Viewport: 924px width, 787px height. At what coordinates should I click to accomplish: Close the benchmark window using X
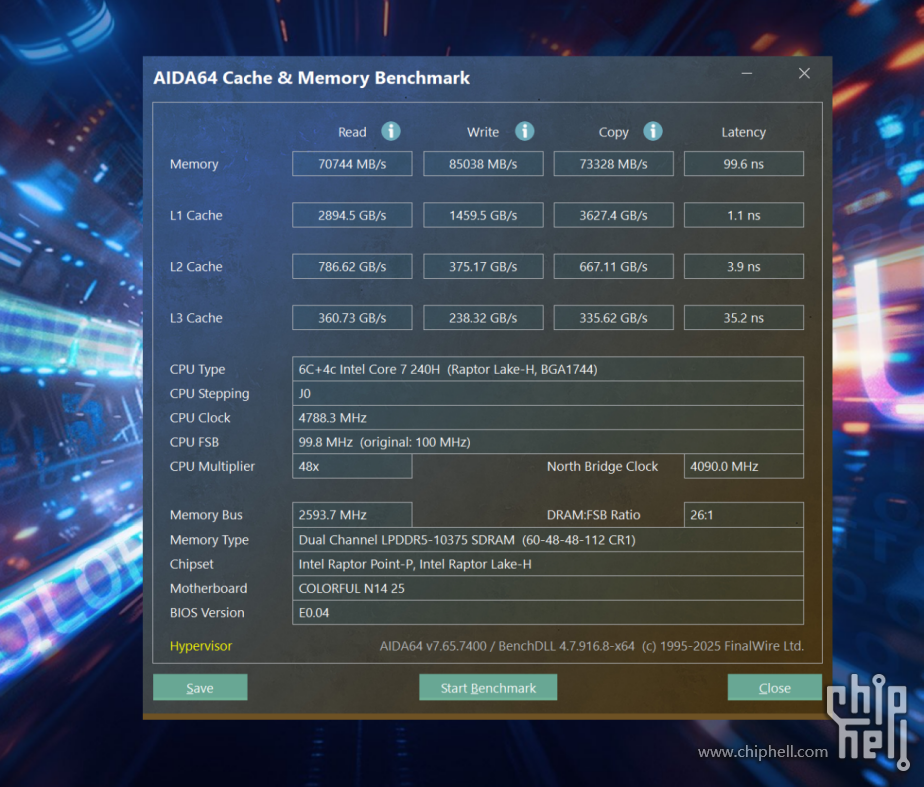804,73
